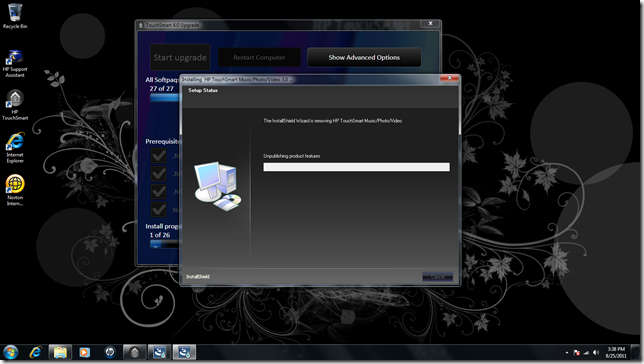644x364 pixels.
Task: Open Windows Media Player from taskbar
Action: [x=84, y=352]
